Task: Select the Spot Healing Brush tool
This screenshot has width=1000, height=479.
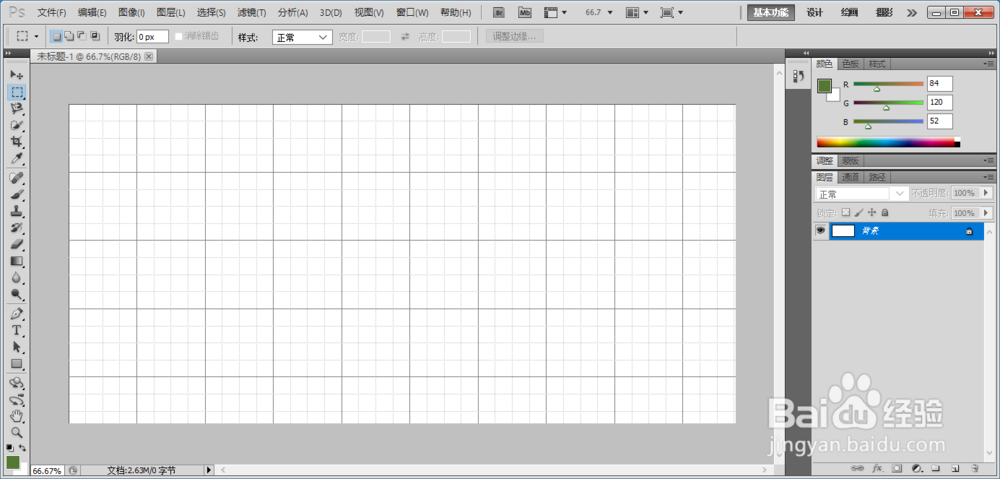Action: pos(17,178)
